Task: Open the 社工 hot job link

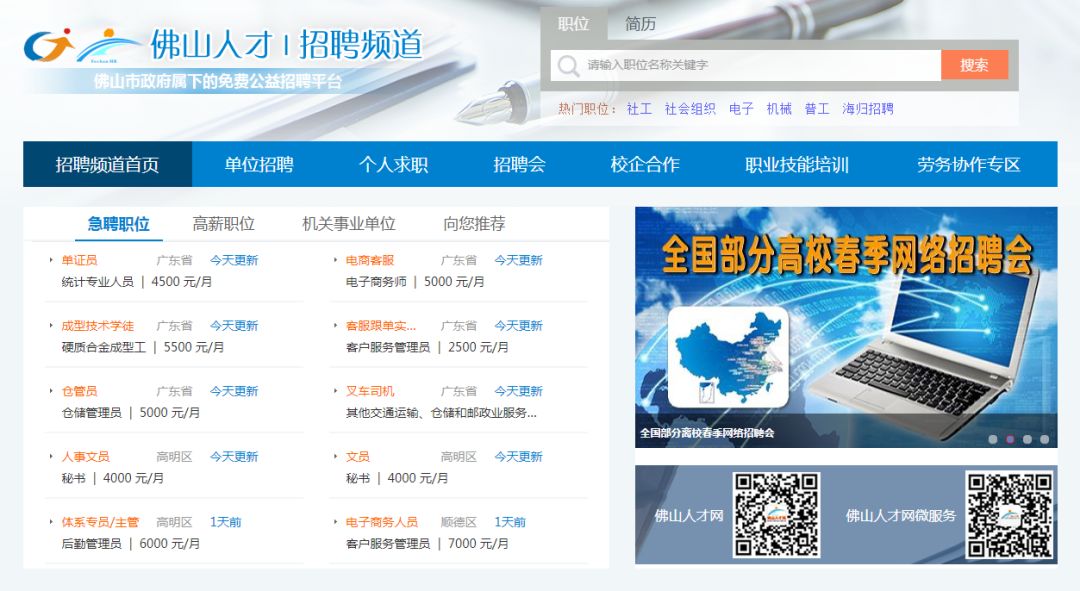Action: tap(640, 109)
